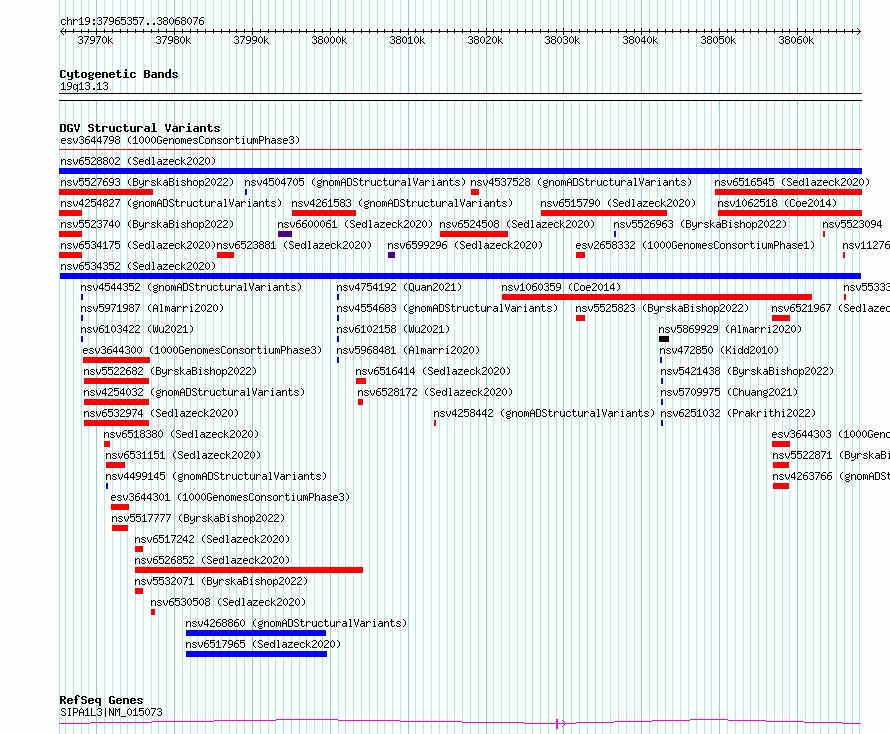Open nsv6600061 (Sedlazeck2020) label

(355, 224)
